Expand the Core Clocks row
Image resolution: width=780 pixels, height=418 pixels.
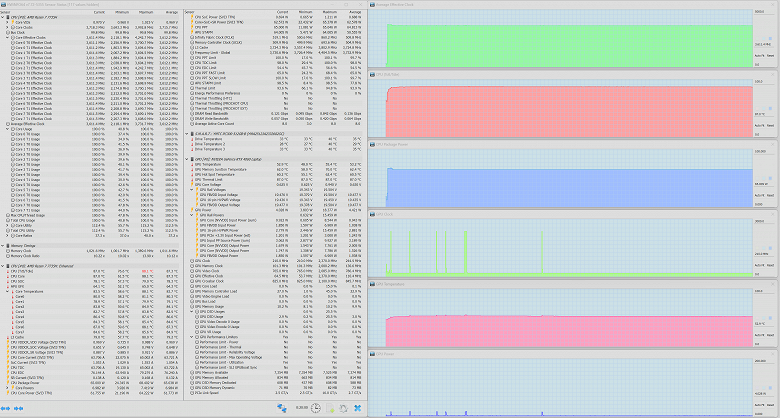7,27
